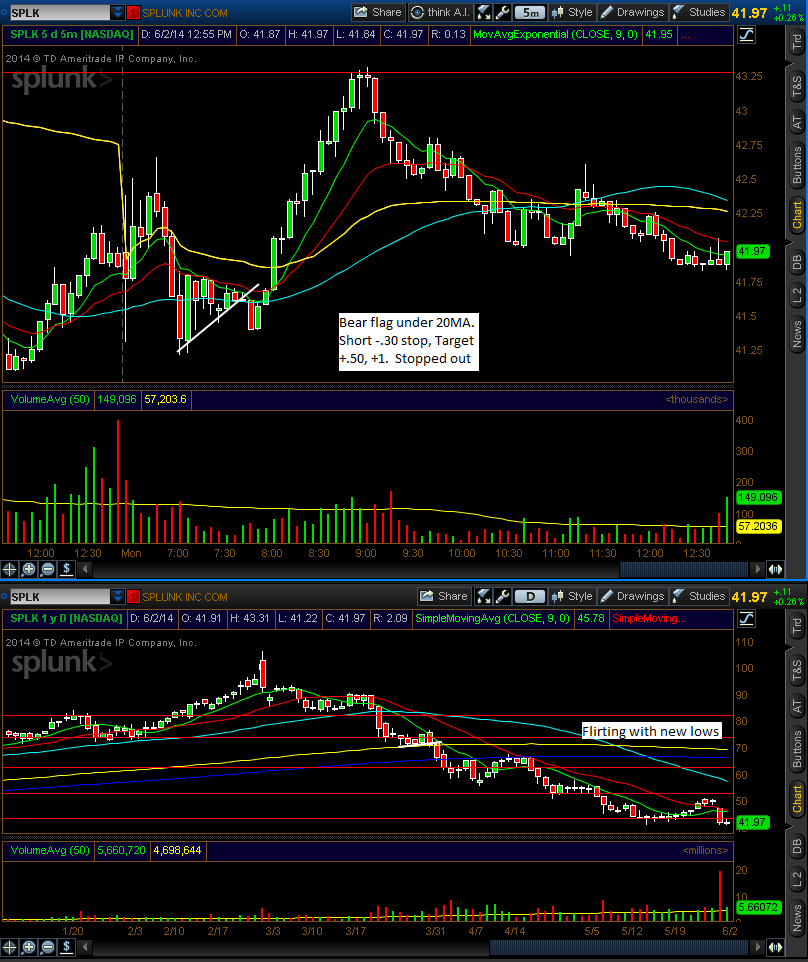Click the chart mode curve icon on 5m chart
This screenshot has height=962, width=808.
click(x=747, y=35)
